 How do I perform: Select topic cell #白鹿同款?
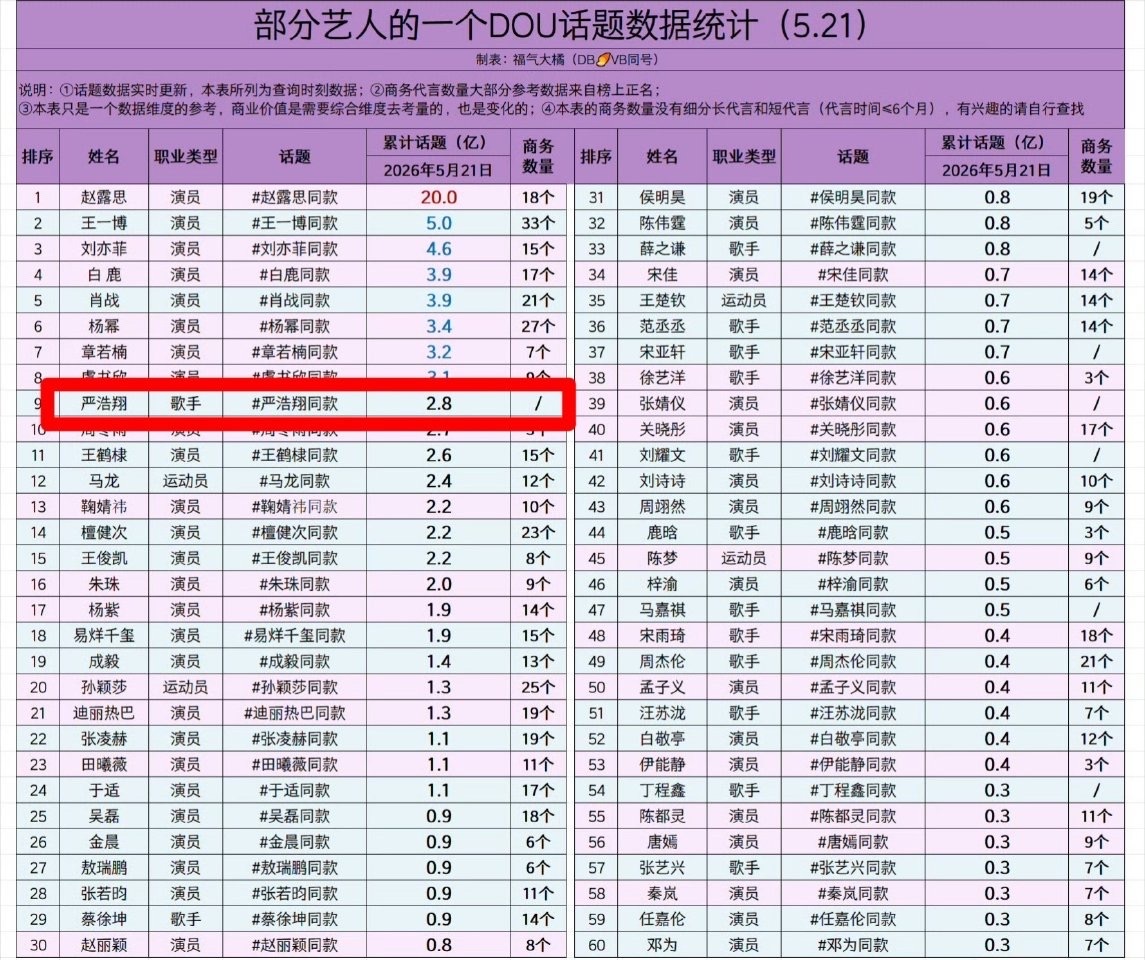[294, 274]
